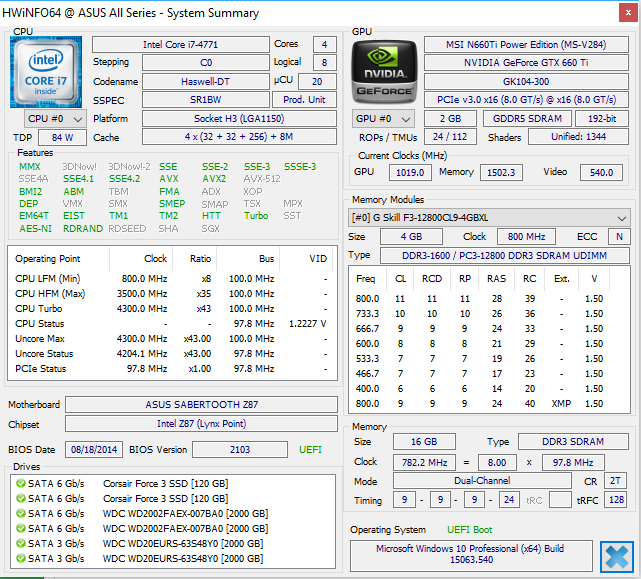This screenshot has height=579, width=641.
Task: Click the CPU Turbo operating point row
Action: click(172, 309)
